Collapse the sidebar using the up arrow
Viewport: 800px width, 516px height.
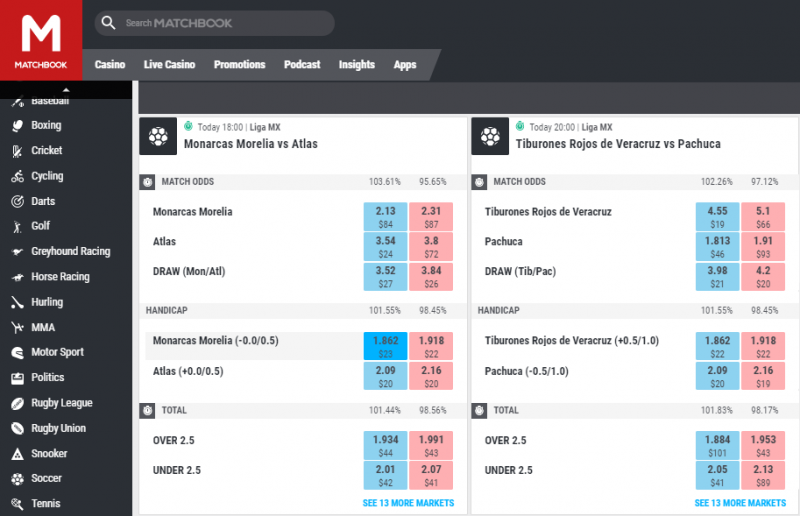(x=66, y=90)
